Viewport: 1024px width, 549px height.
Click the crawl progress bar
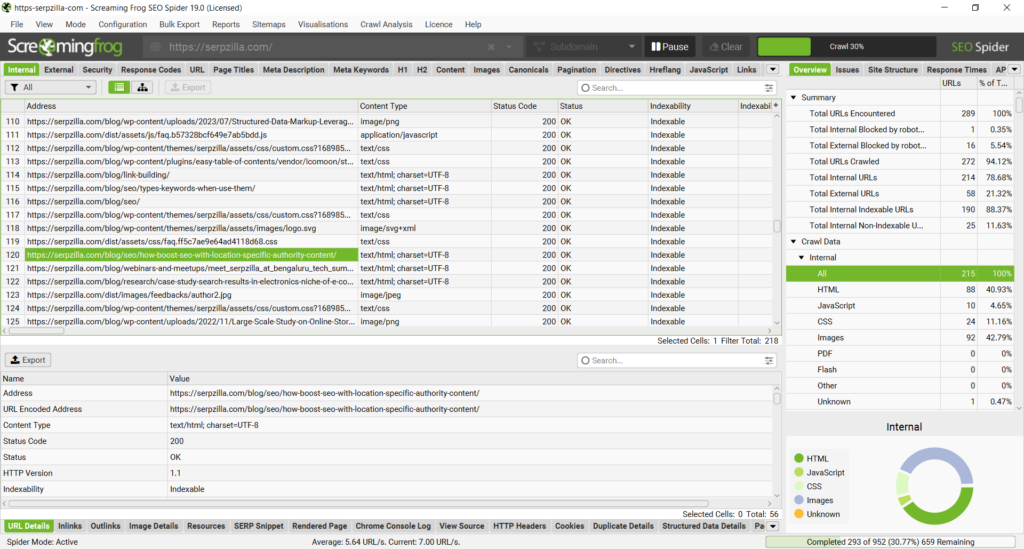847,47
